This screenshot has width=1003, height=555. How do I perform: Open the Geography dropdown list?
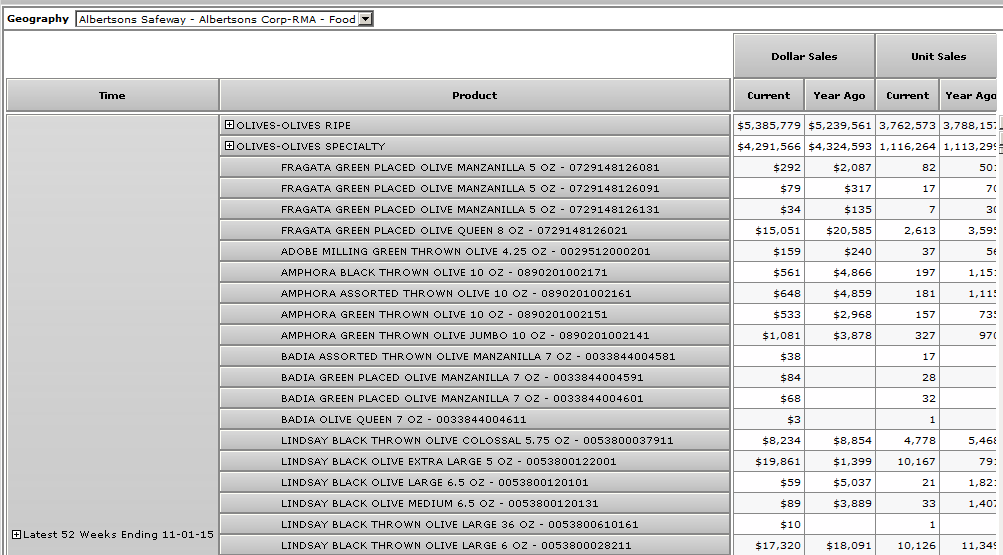point(365,19)
